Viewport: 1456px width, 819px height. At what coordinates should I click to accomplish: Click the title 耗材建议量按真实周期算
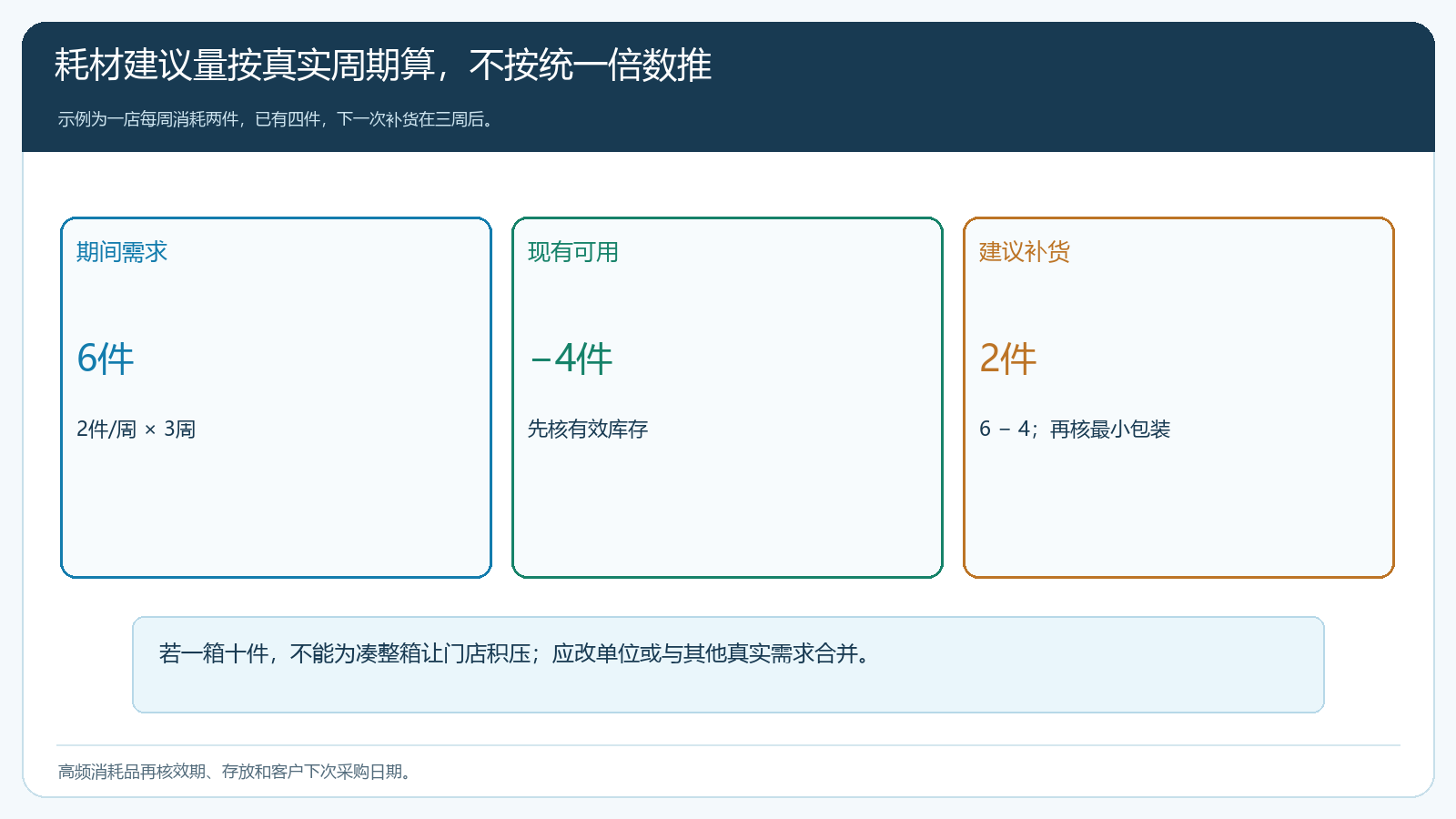(x=245, y=66)
